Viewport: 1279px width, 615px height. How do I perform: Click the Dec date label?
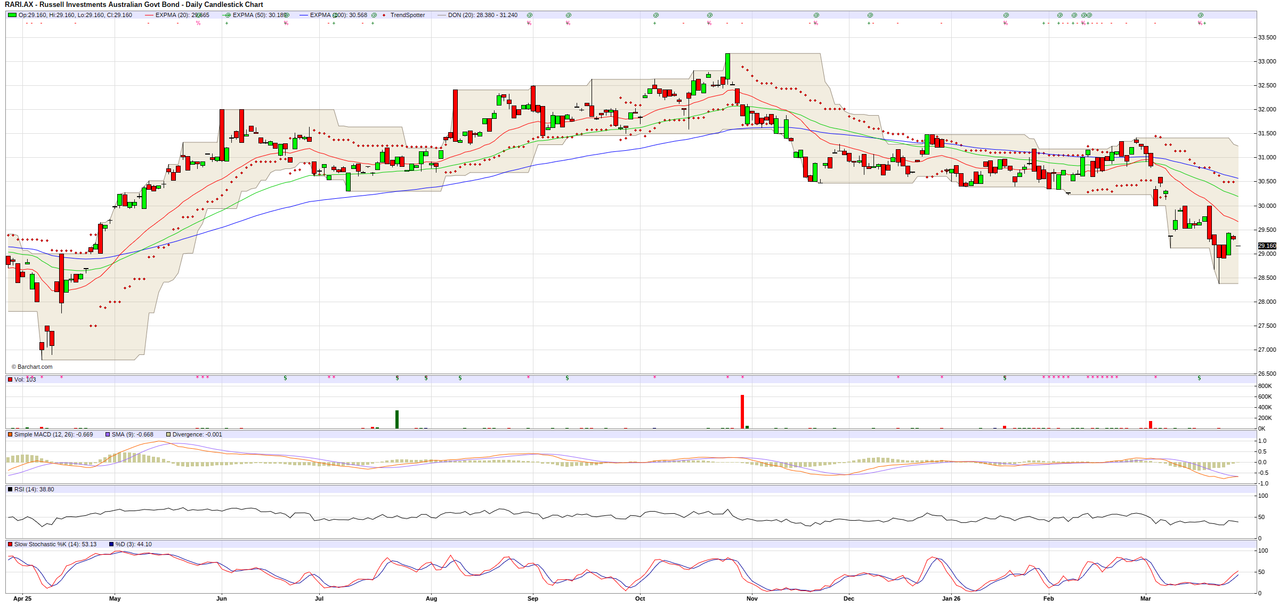(x=848, y=599)
